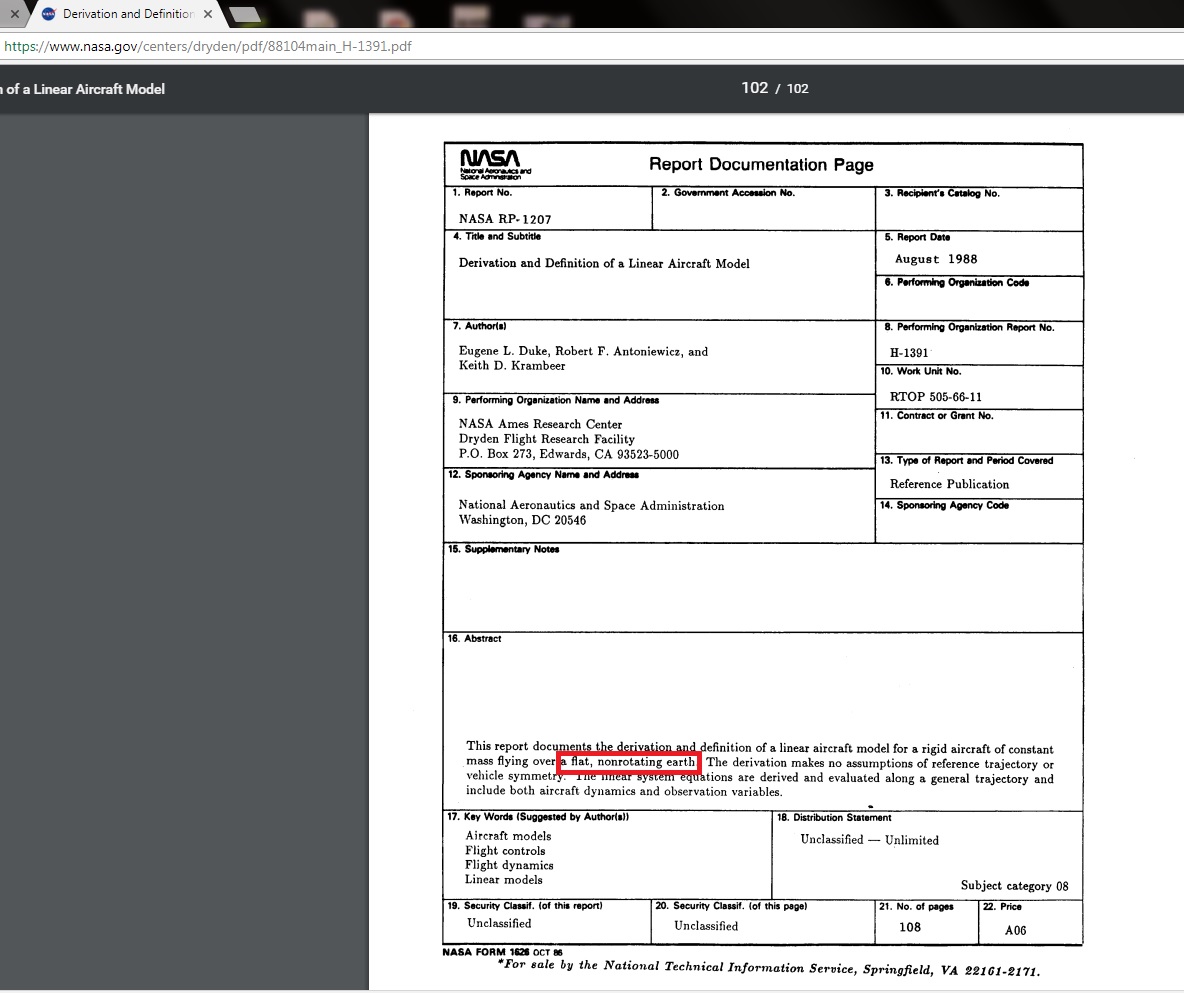This screenshot has width=1184, height=993.
Task: Click the Report Documentation Page heading
Action: [x=761, y=165]
